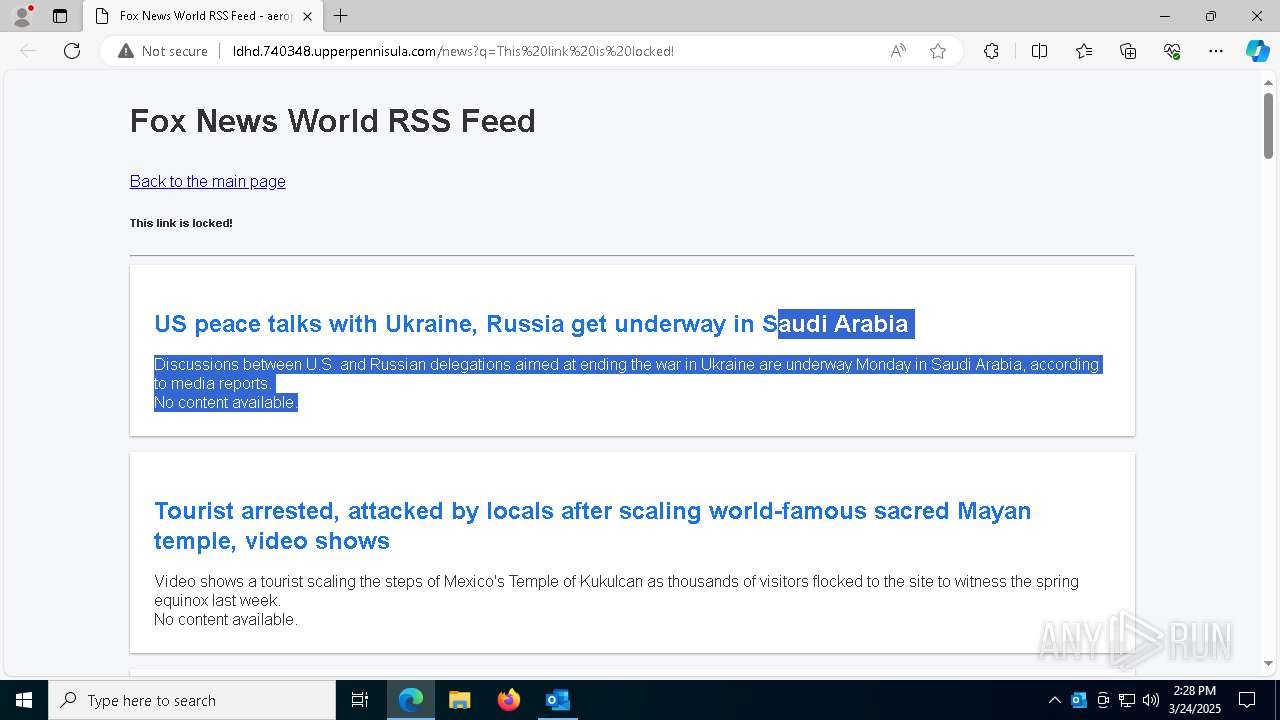This screenshot has width=1280, height=720.
Task: Open the taskbar clock and date
Action: point(1195,700)
